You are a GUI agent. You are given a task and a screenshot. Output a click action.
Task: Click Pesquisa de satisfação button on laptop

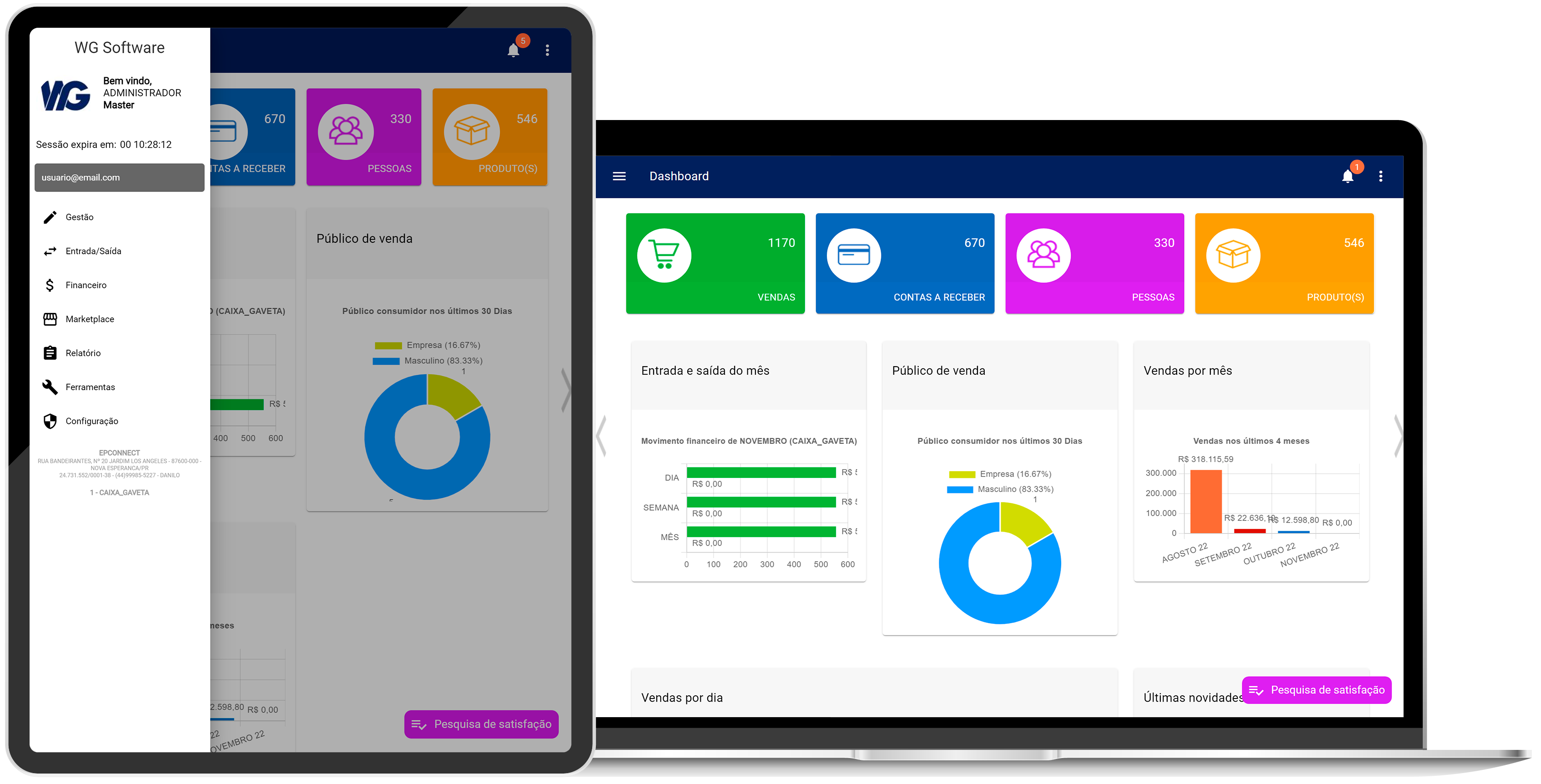click(1317, 690)
